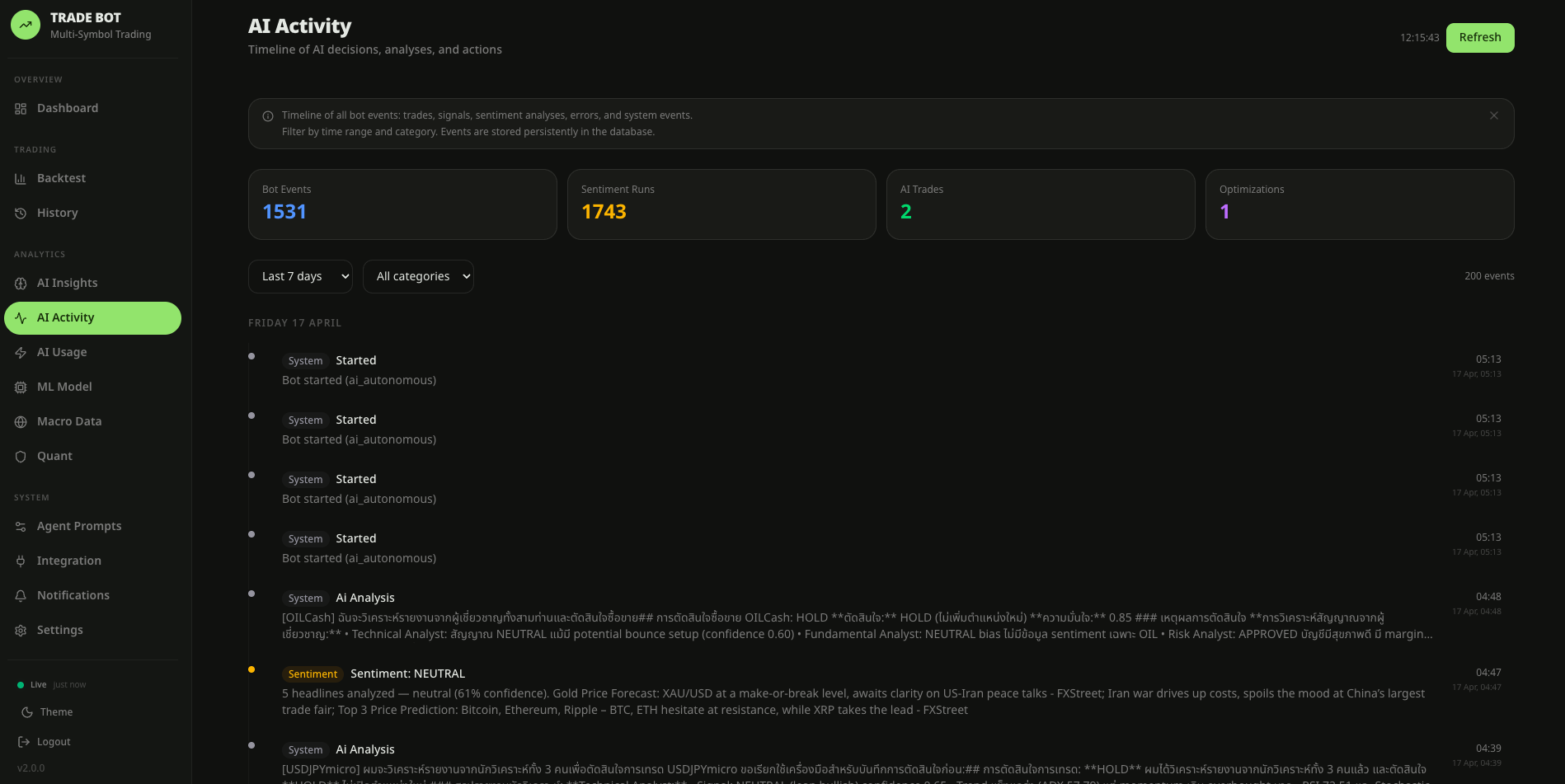Open the All categories filter
Viewport: 1565px width, 784px height.
pyautogui.click(x=418, y=277)
